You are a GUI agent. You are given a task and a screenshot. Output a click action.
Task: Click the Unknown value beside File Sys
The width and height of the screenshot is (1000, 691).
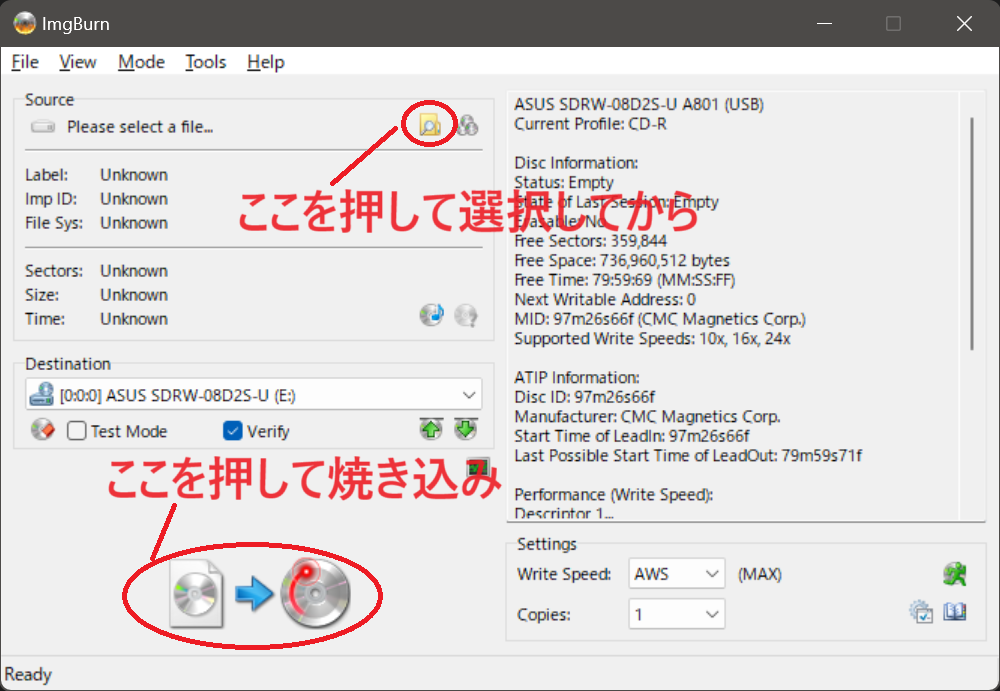[x=134, y=223]
